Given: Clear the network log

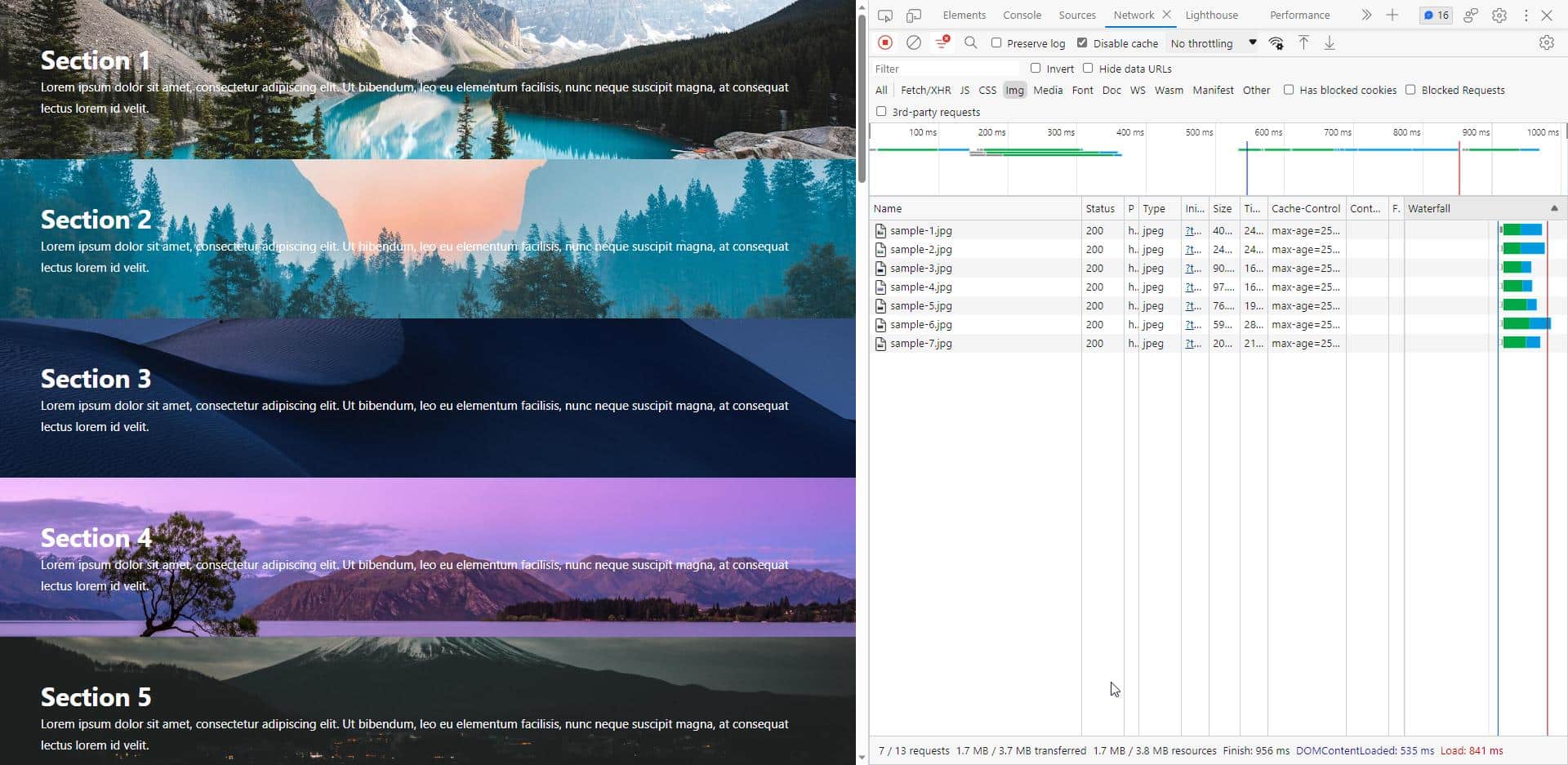Looking at the screenshot, I should click(914, 42).
